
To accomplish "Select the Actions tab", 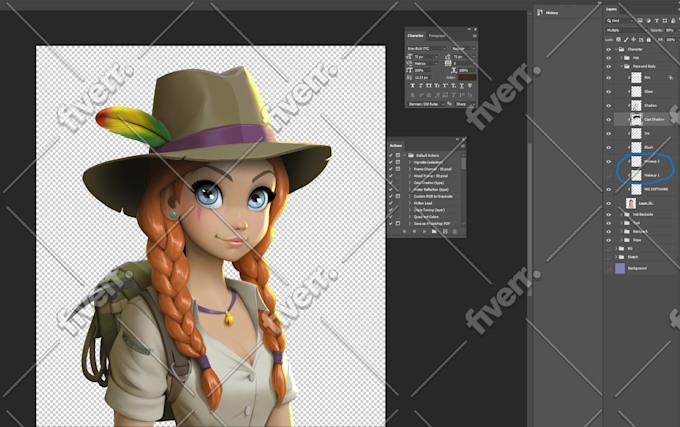I will pyautogui.click(x=396, y=146).
